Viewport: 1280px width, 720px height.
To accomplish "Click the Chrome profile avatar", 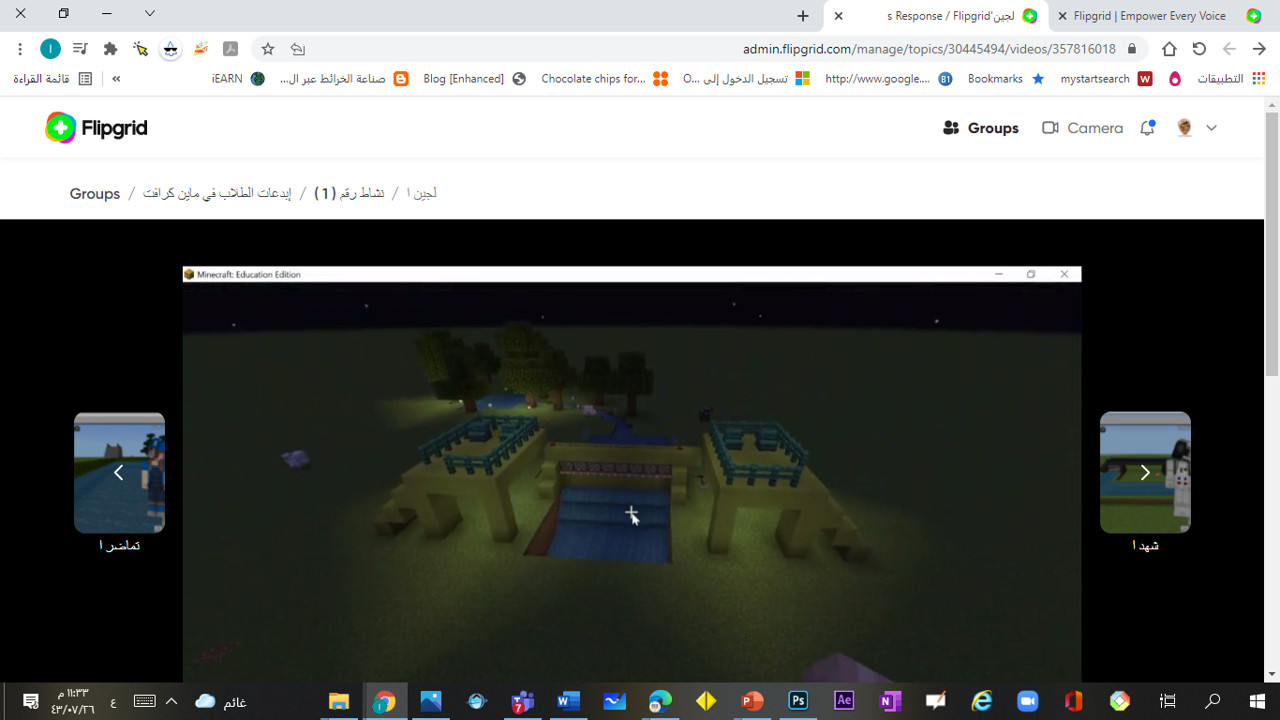I will click(x=50, y=49).
